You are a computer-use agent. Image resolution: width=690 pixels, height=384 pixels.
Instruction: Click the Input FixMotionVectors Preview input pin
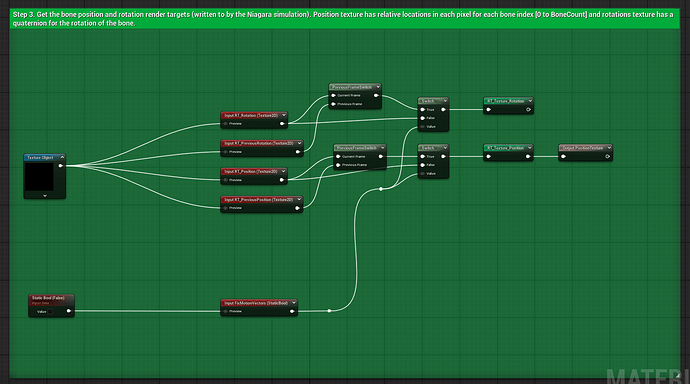coord(225,311)
